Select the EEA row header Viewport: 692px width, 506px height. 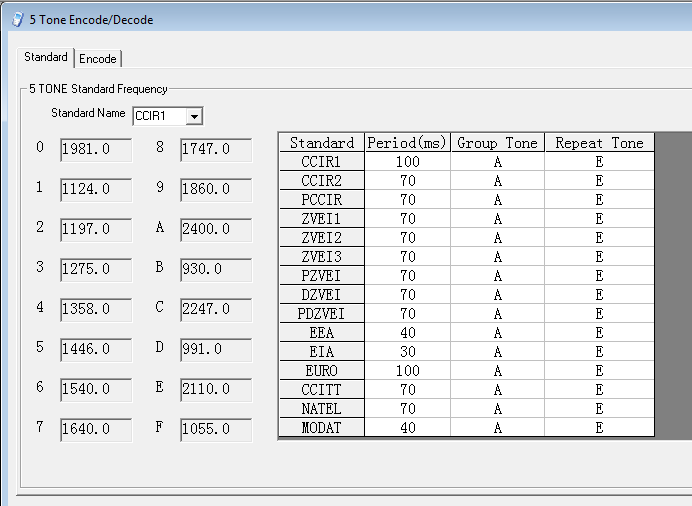[322, 332]
